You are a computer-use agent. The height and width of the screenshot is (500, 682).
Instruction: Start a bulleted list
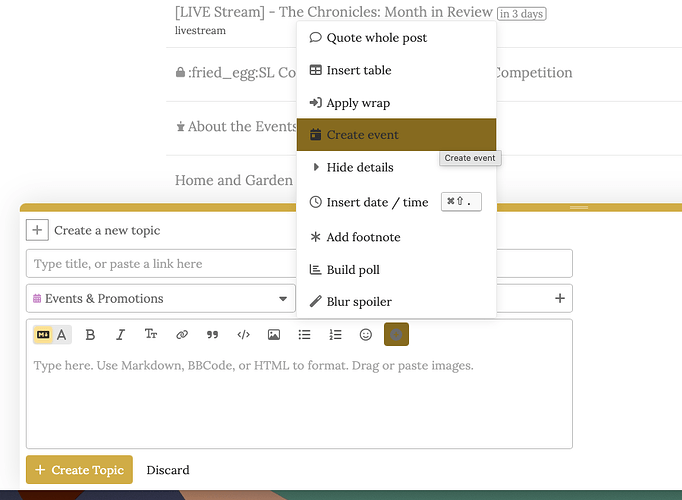click(x=305, y=335)
